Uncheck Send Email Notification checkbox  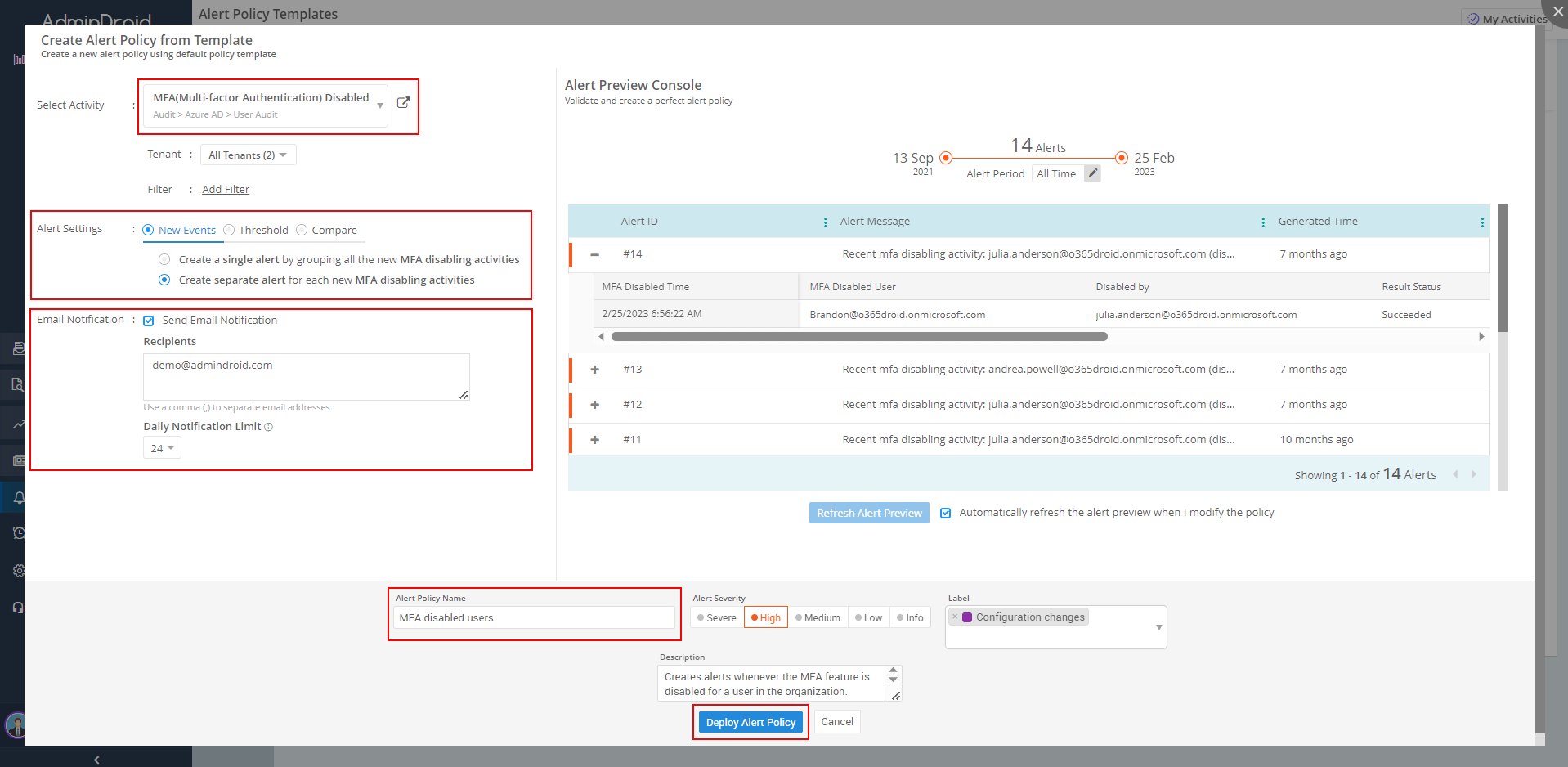pos(149,321)
